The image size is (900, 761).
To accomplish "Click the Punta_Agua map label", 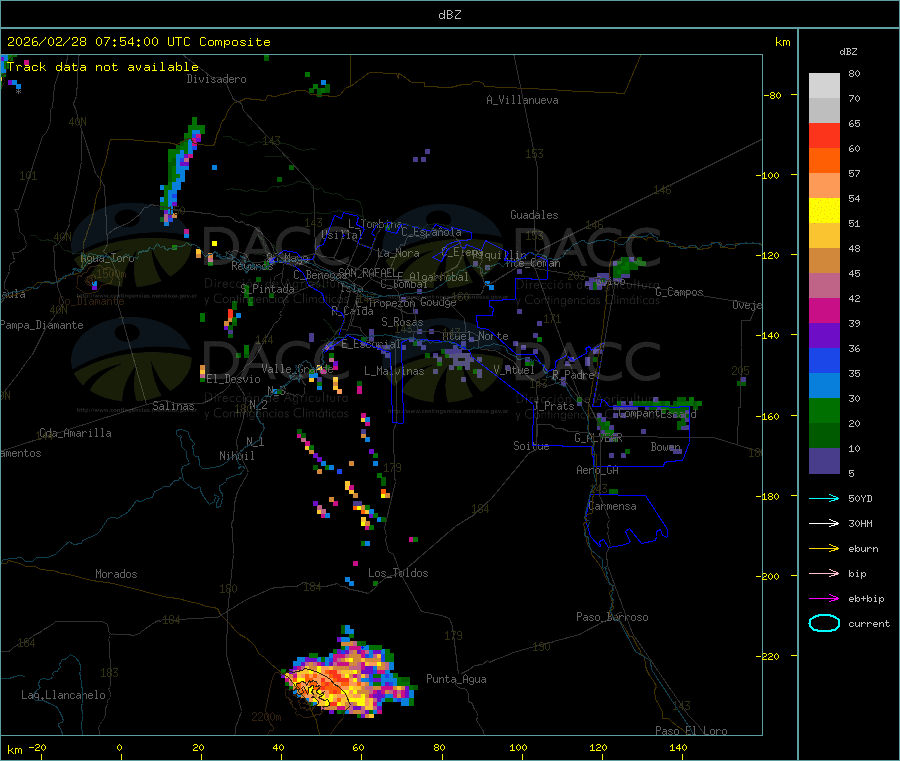I will point(456,679).
